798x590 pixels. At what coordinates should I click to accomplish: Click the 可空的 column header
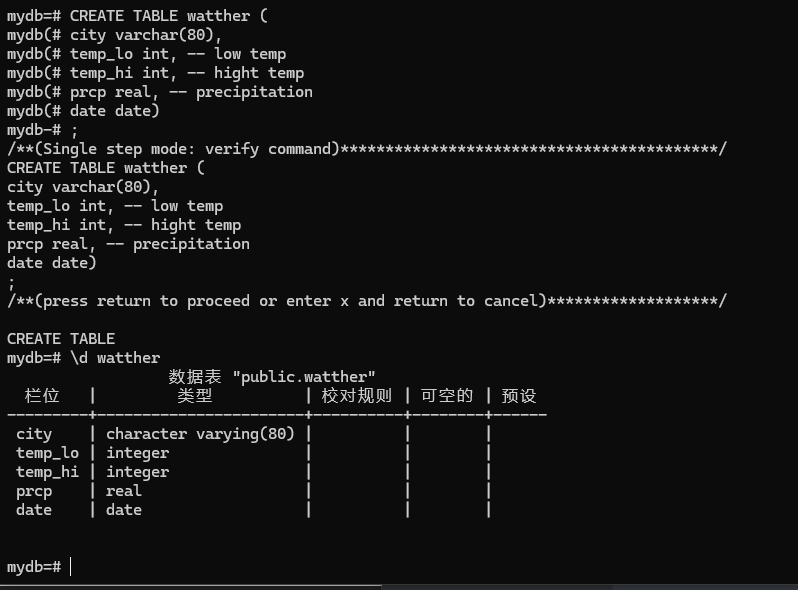[x=446, y=396]
